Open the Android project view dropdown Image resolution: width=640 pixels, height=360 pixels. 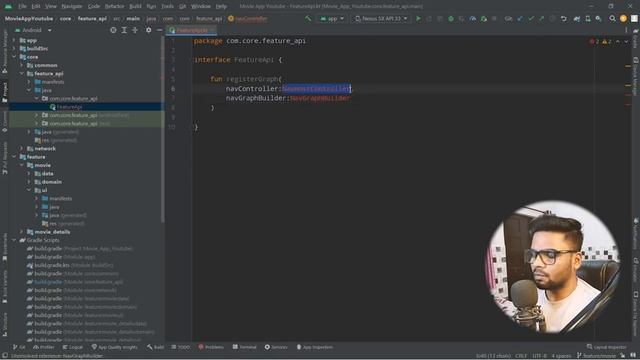click(33, 30)
